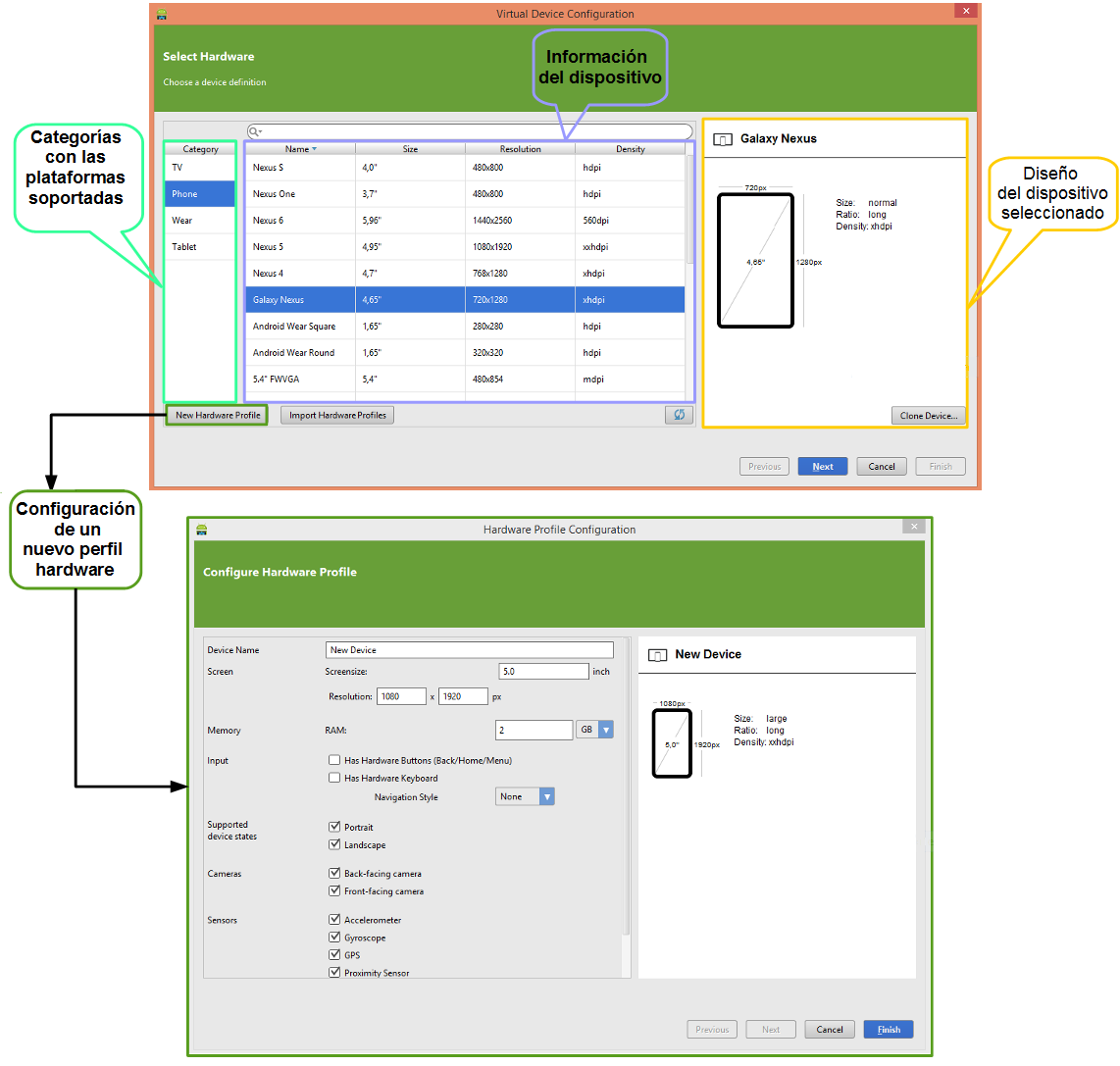The height and width of the screenshot is (1066, 1120).
Task: Close the Hardware Profile Configuration window
Action: (x=914, y=527)
